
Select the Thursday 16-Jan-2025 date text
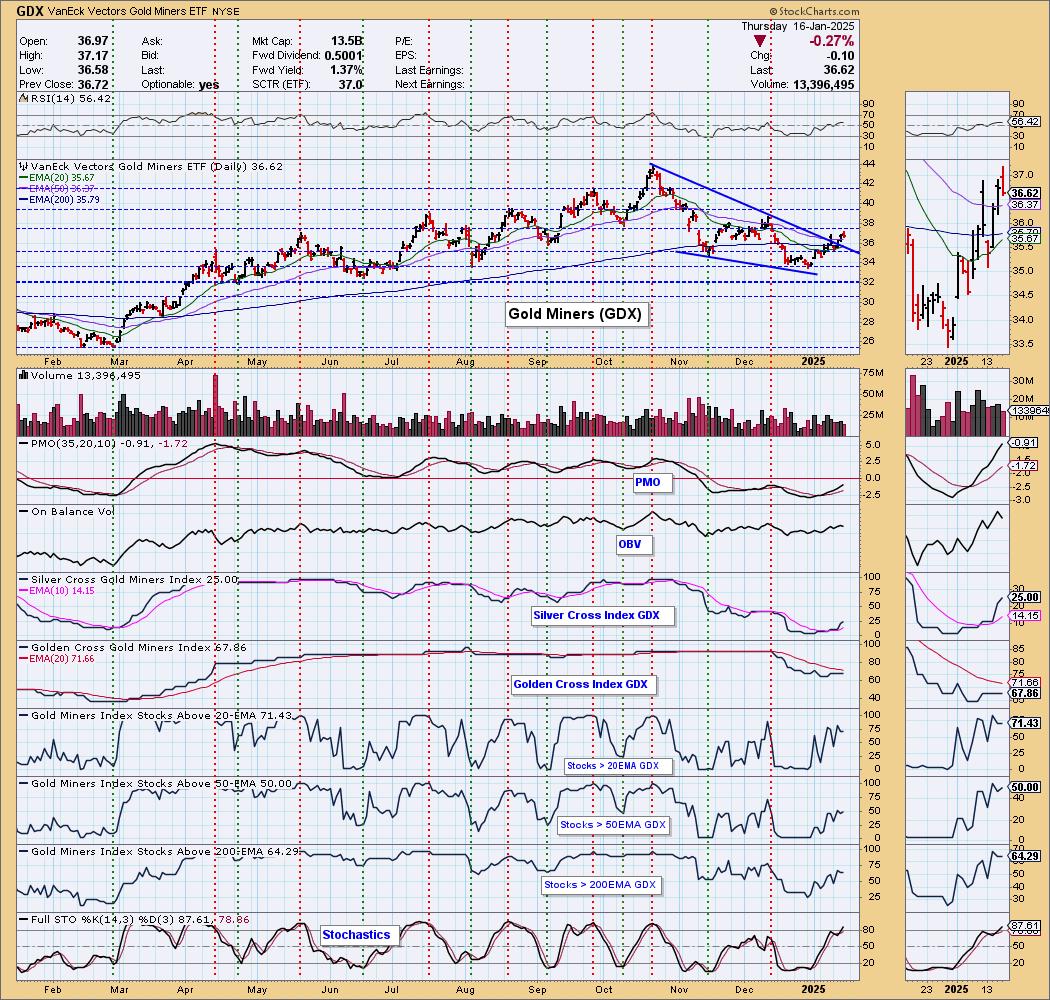click(797, 26)
